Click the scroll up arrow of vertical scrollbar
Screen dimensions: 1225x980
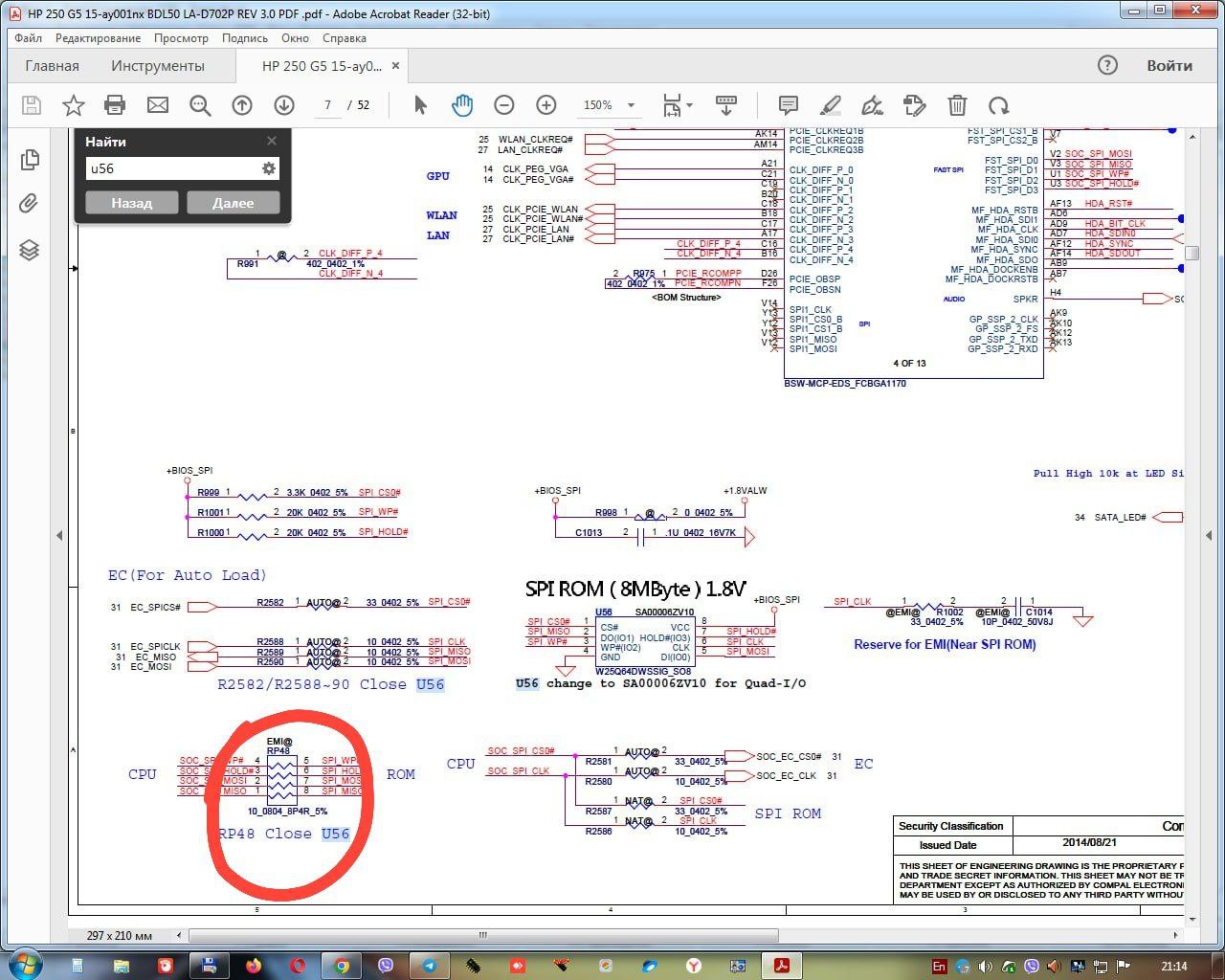[1192, 137]
